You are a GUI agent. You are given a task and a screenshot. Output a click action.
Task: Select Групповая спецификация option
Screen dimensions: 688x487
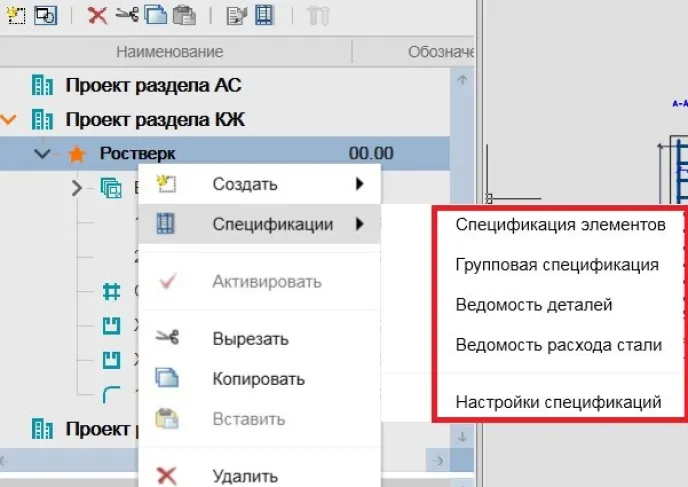[556, 265]
